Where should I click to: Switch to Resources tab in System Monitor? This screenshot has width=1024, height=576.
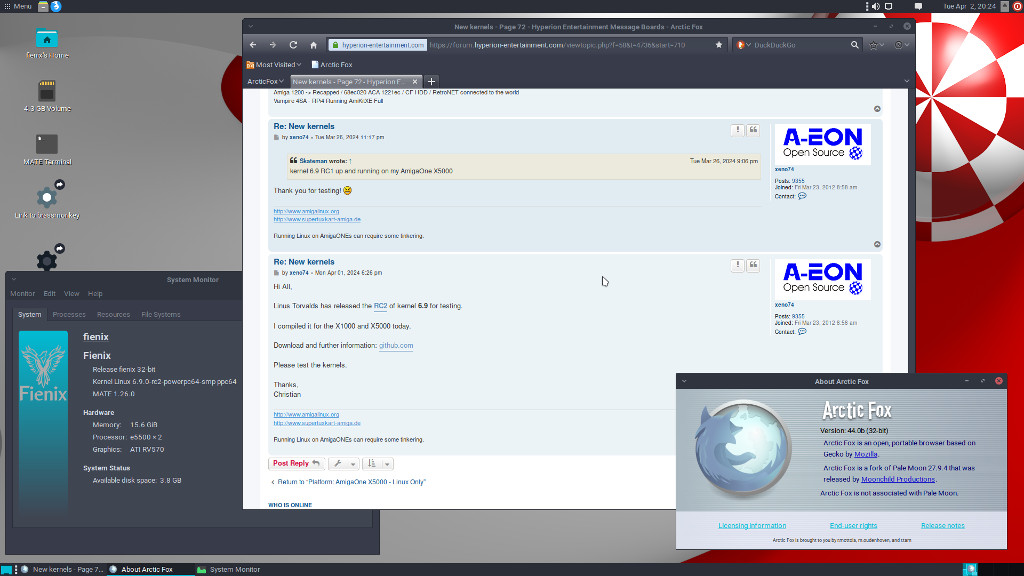114,315
